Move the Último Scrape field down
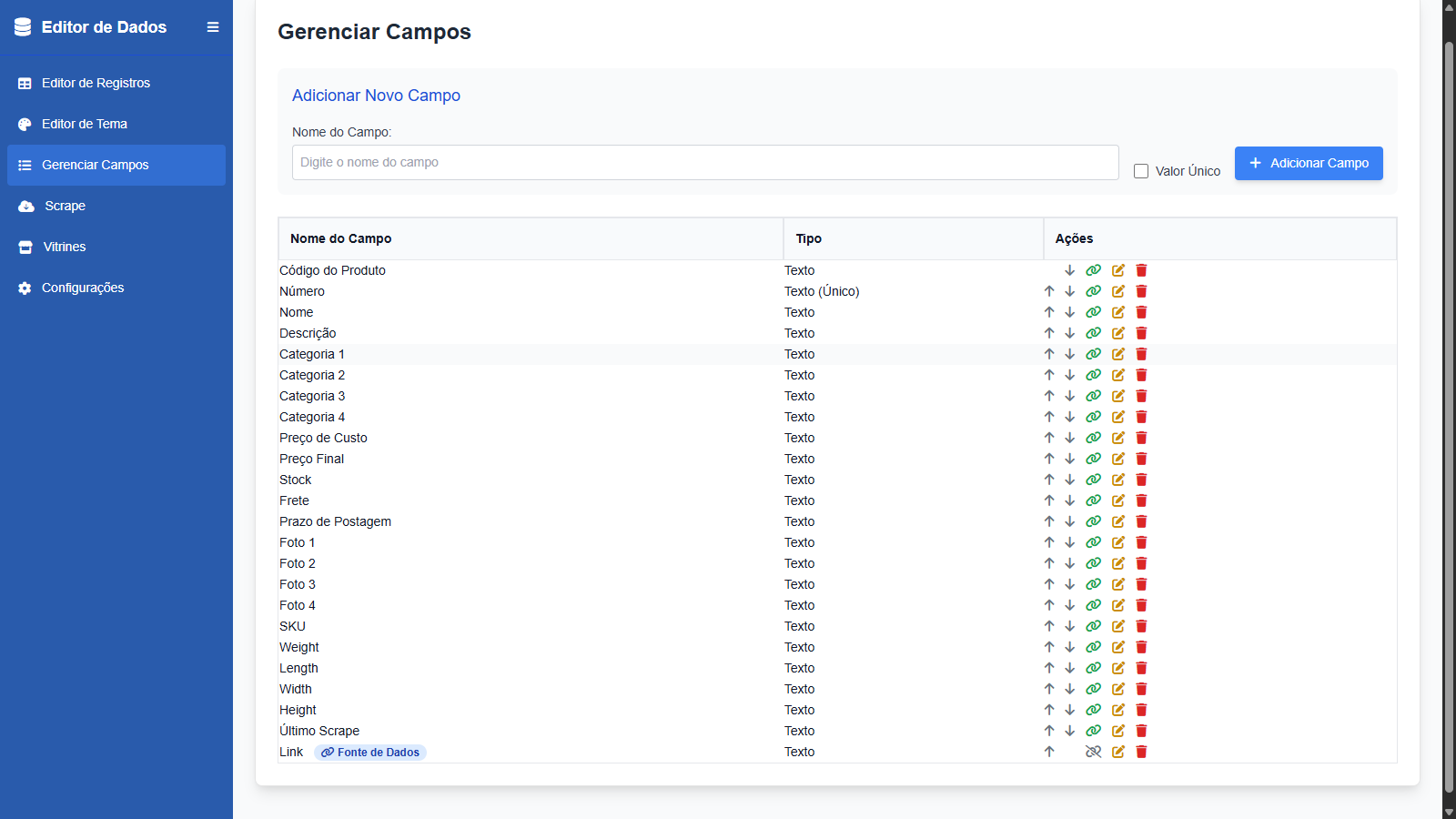 (x=1070, y=731)
